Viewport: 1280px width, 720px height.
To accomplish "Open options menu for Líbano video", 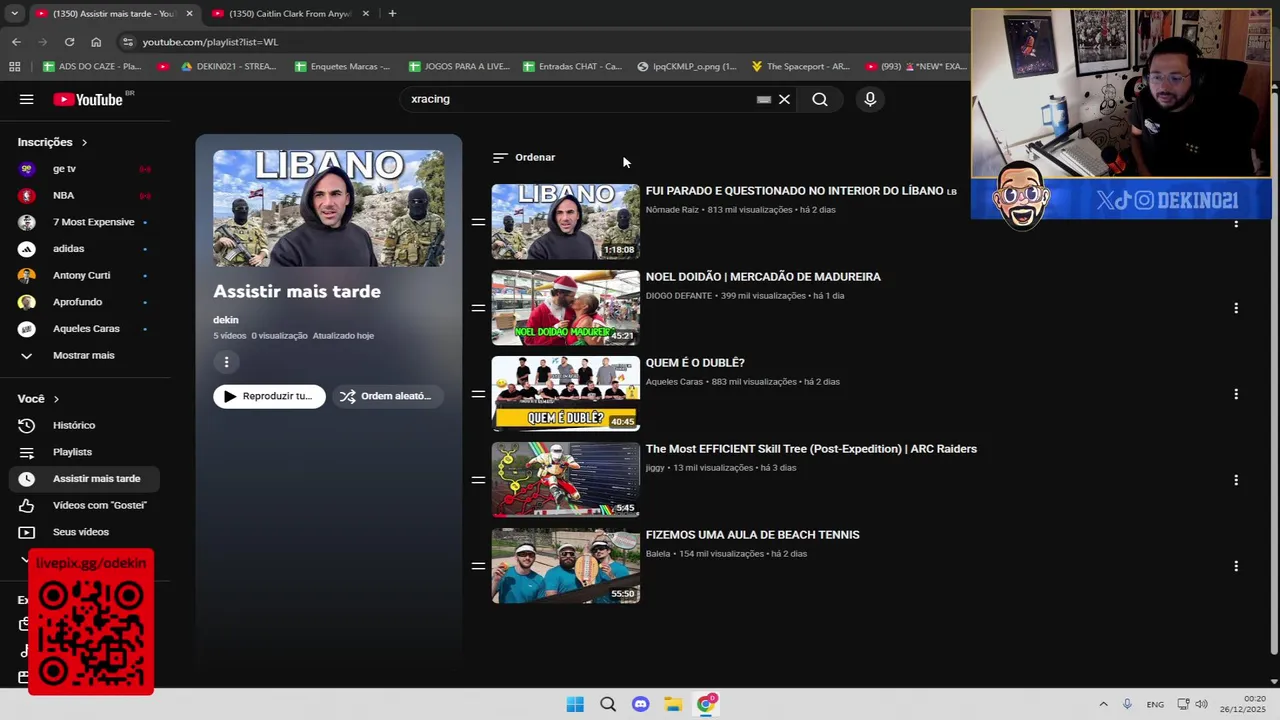I will (x=1236, y=223).
